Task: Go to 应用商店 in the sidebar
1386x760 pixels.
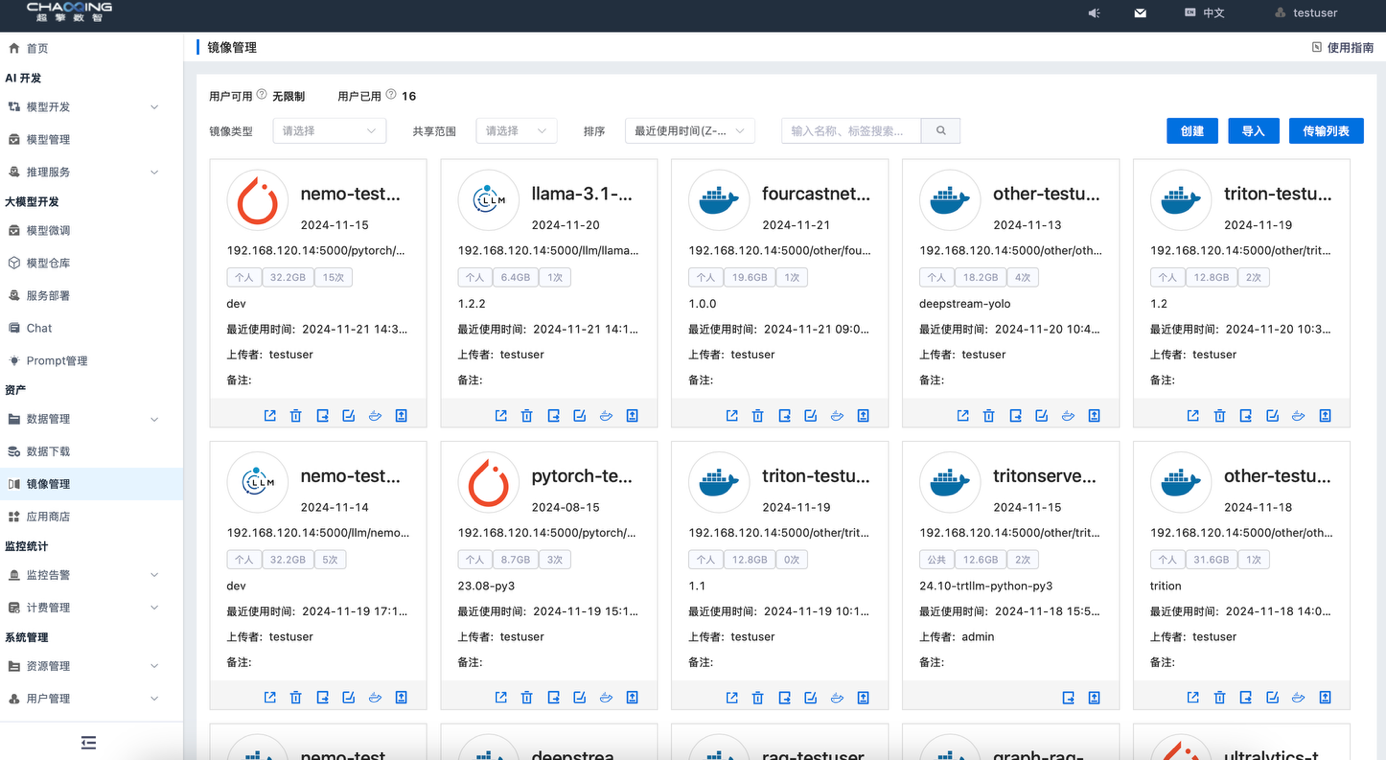Action: tap(48, 517)
